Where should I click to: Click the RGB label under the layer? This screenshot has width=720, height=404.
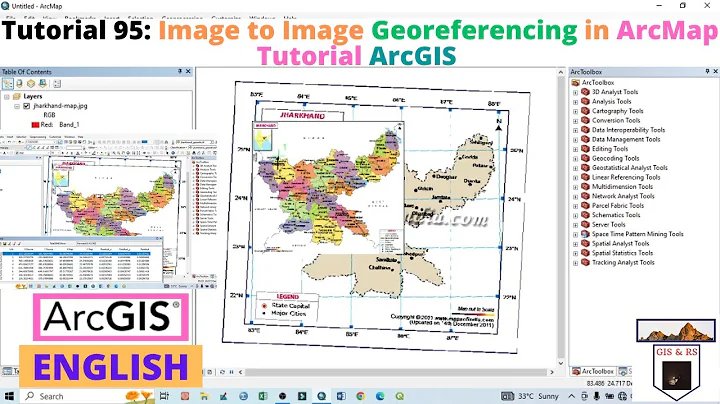tap(49, 115)
